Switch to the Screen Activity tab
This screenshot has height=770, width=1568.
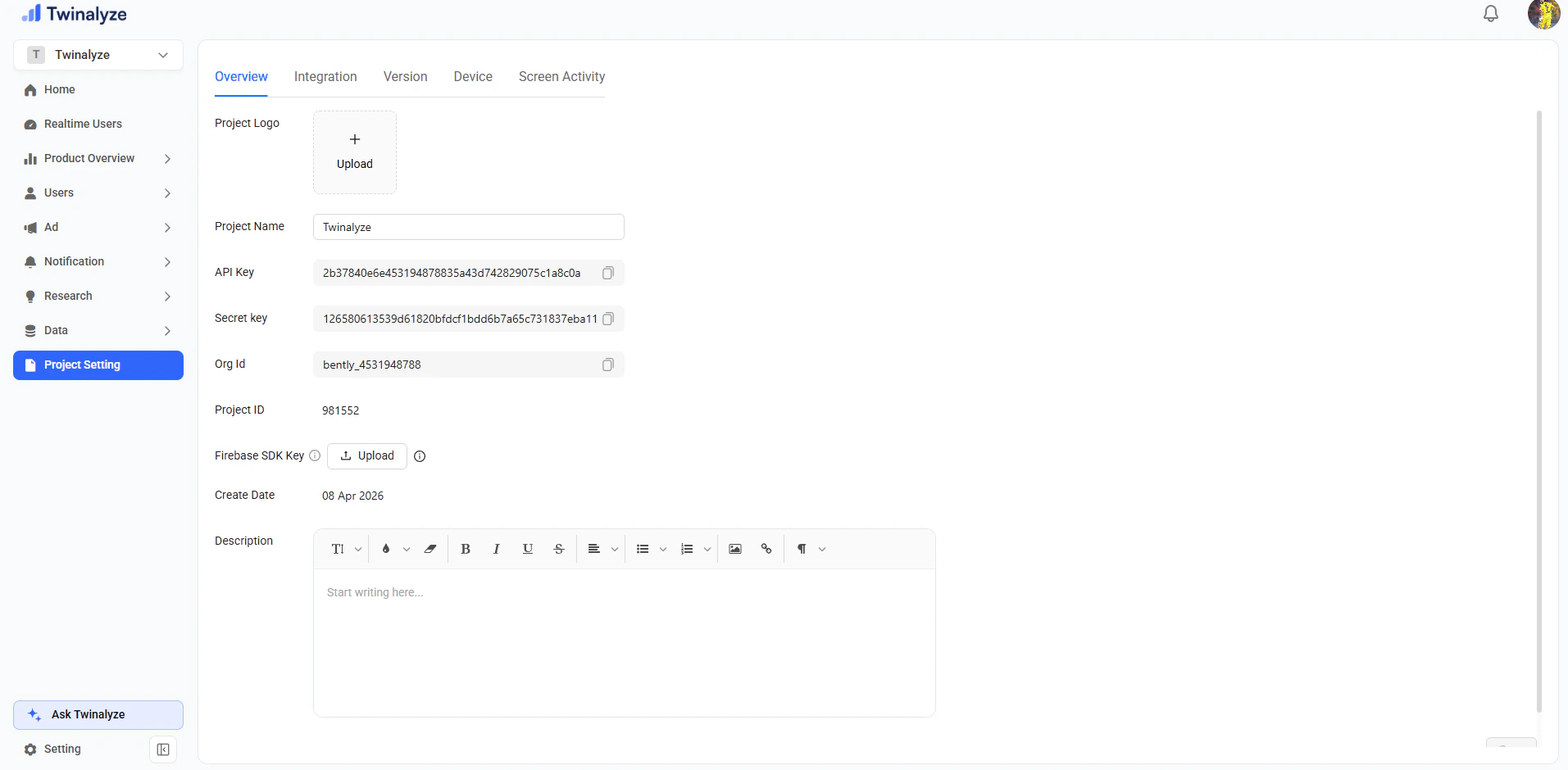pyautogui.click(x=561, y=77)
